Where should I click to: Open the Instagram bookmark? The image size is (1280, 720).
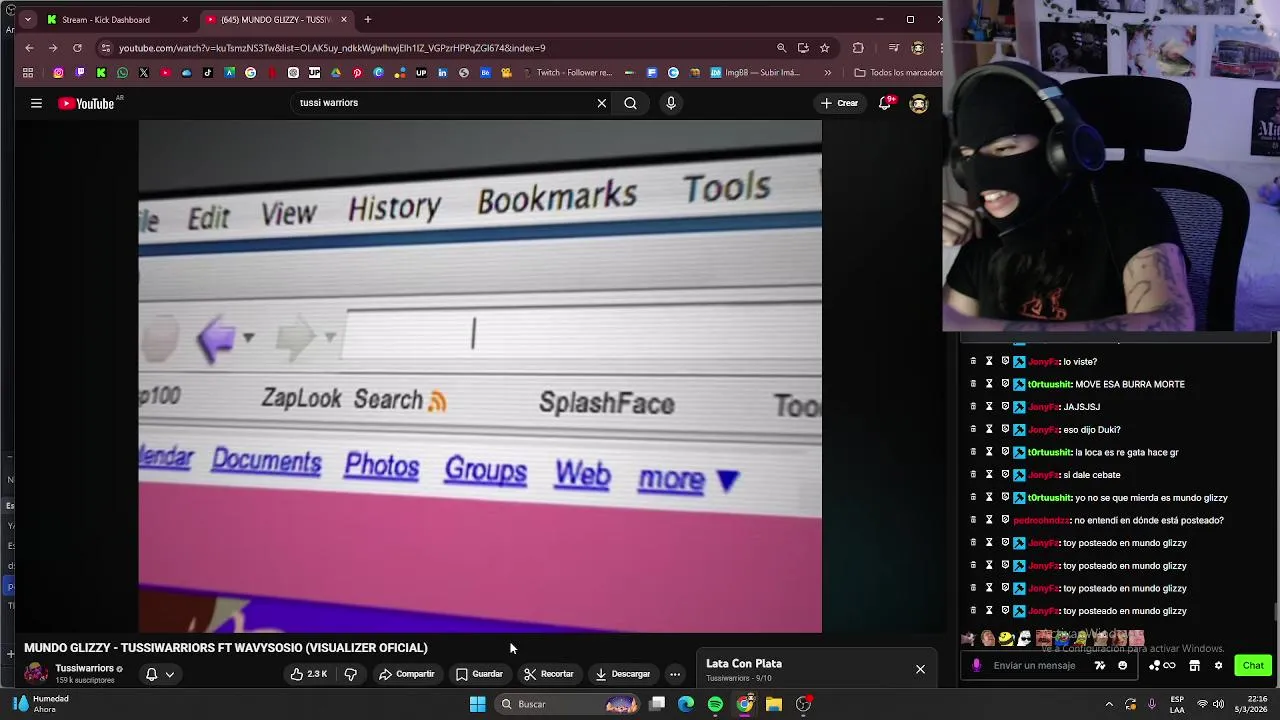pyautogui.click(x=58, y=73)
